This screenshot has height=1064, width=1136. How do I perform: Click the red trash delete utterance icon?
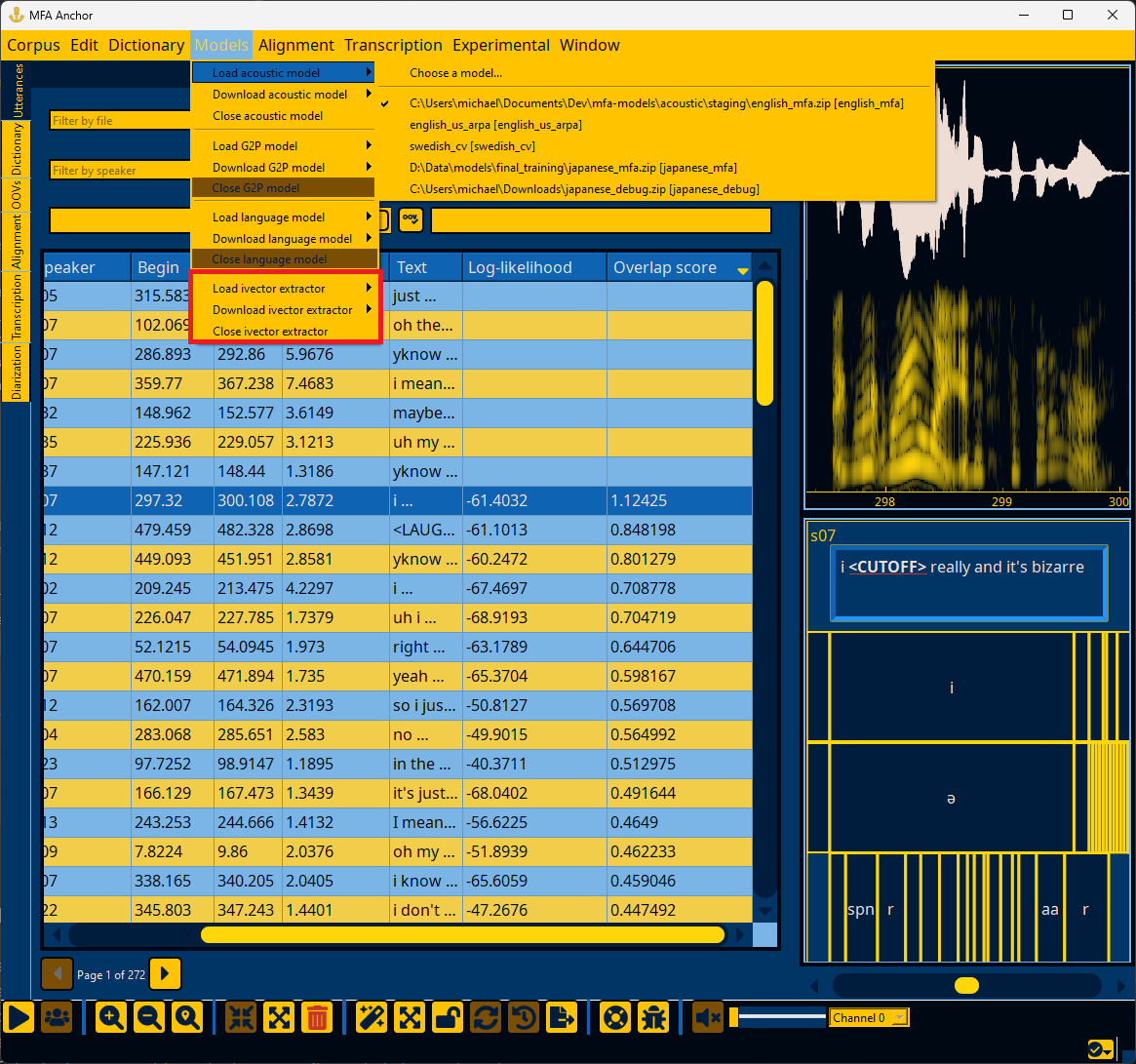[317, 1018]
